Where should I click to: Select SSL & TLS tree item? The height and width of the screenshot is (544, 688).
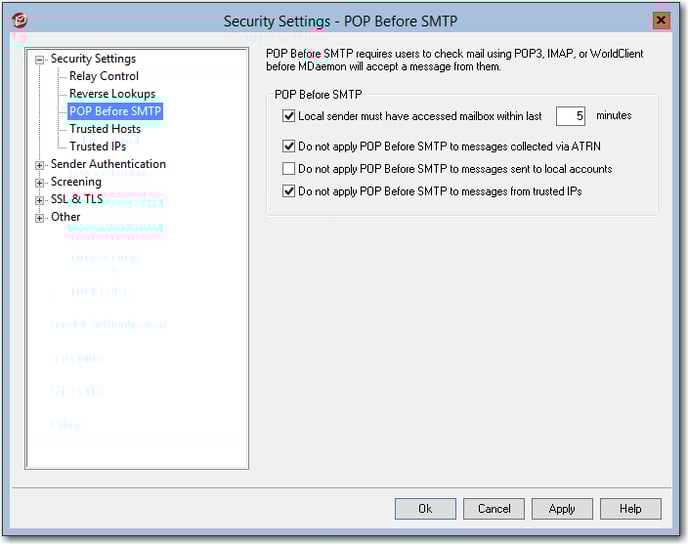coord(77,199)
